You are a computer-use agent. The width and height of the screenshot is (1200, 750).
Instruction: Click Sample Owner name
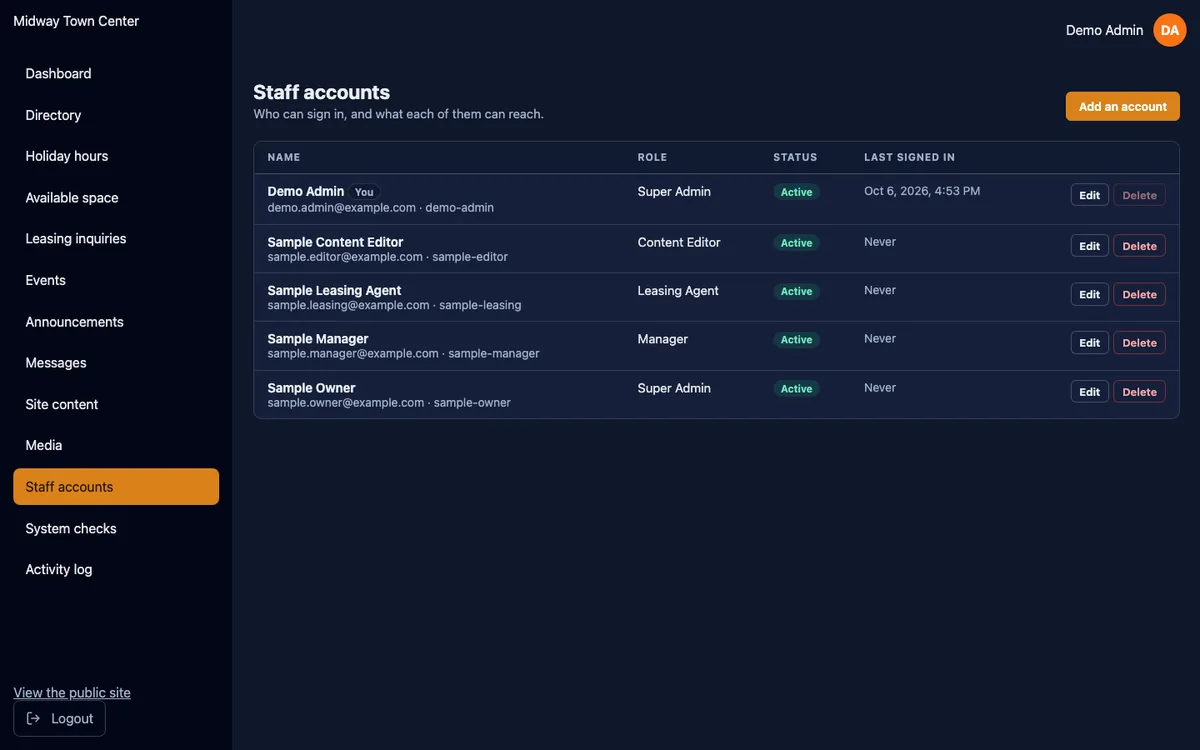click(x=311, y=388)
